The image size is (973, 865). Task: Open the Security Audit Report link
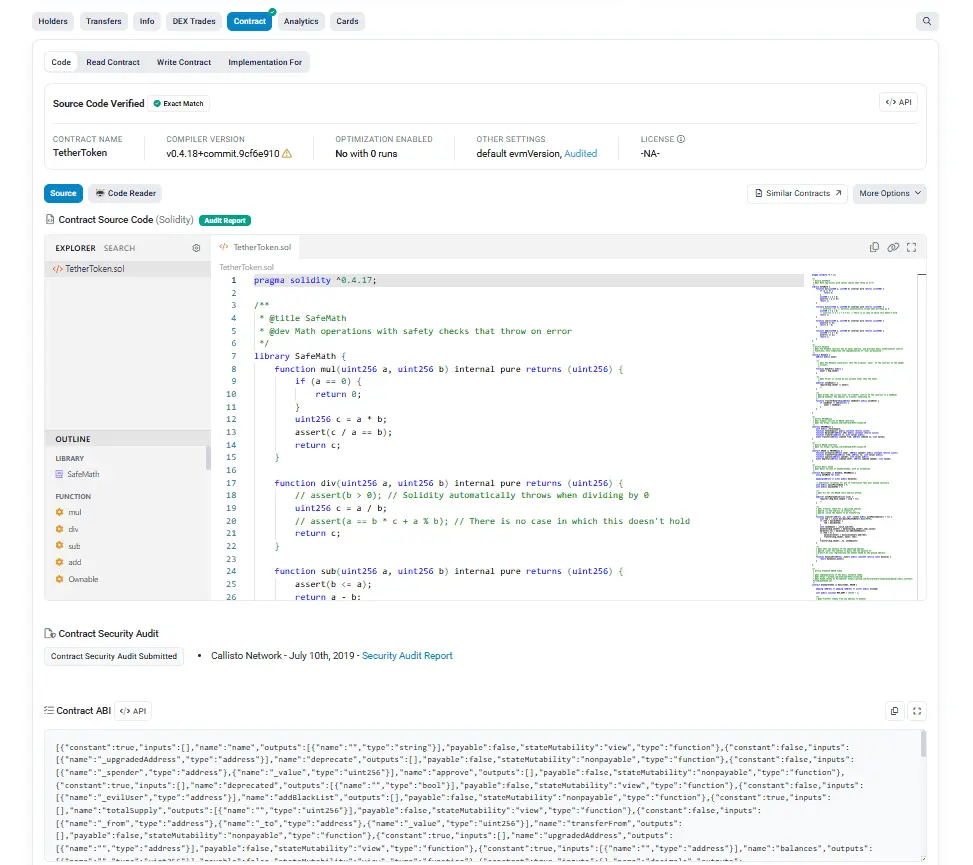pyautogui.click(x=407, y=655)
